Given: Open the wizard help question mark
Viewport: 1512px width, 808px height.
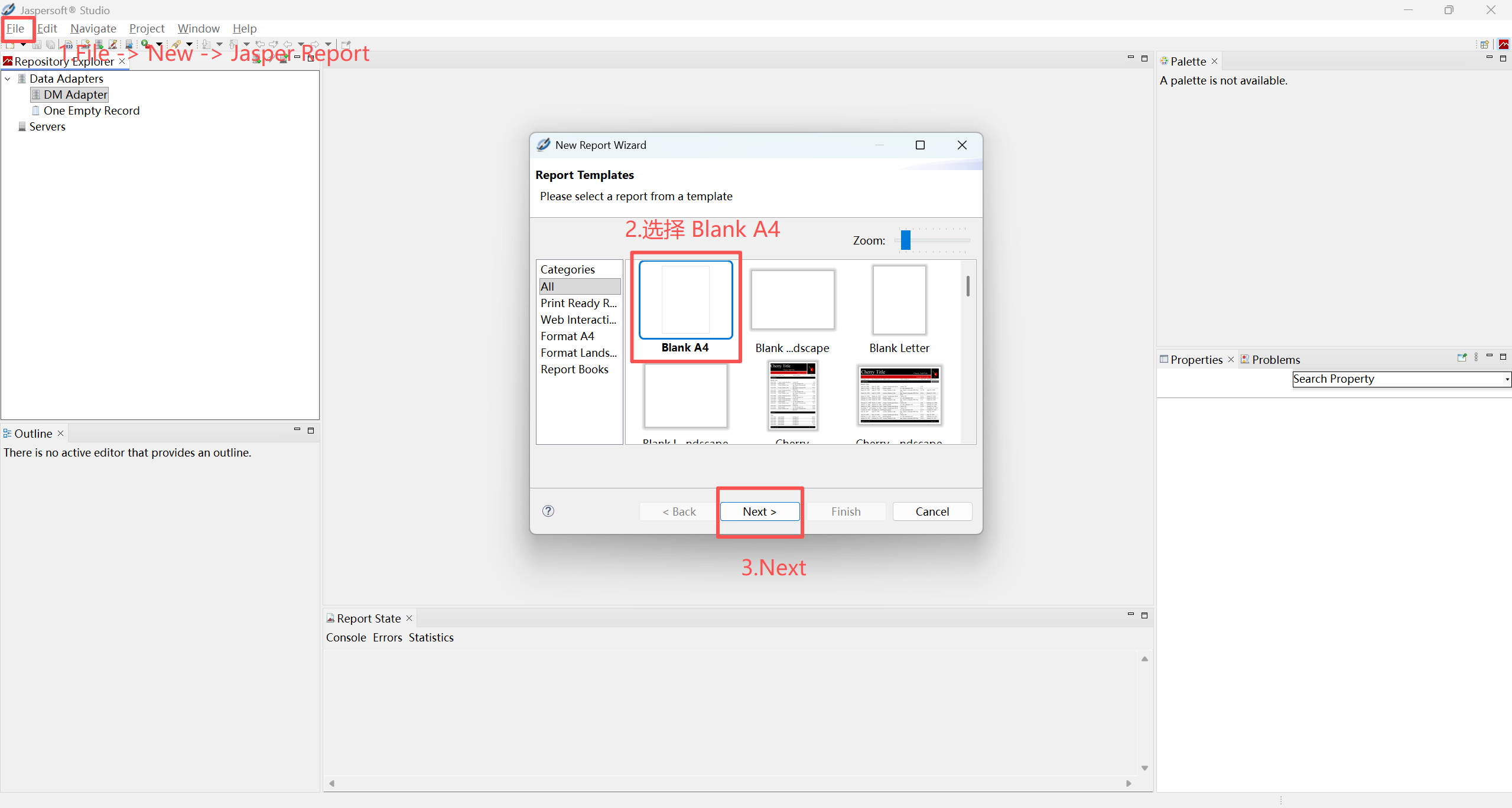Looking at the screenshot, I should (548, 511).
